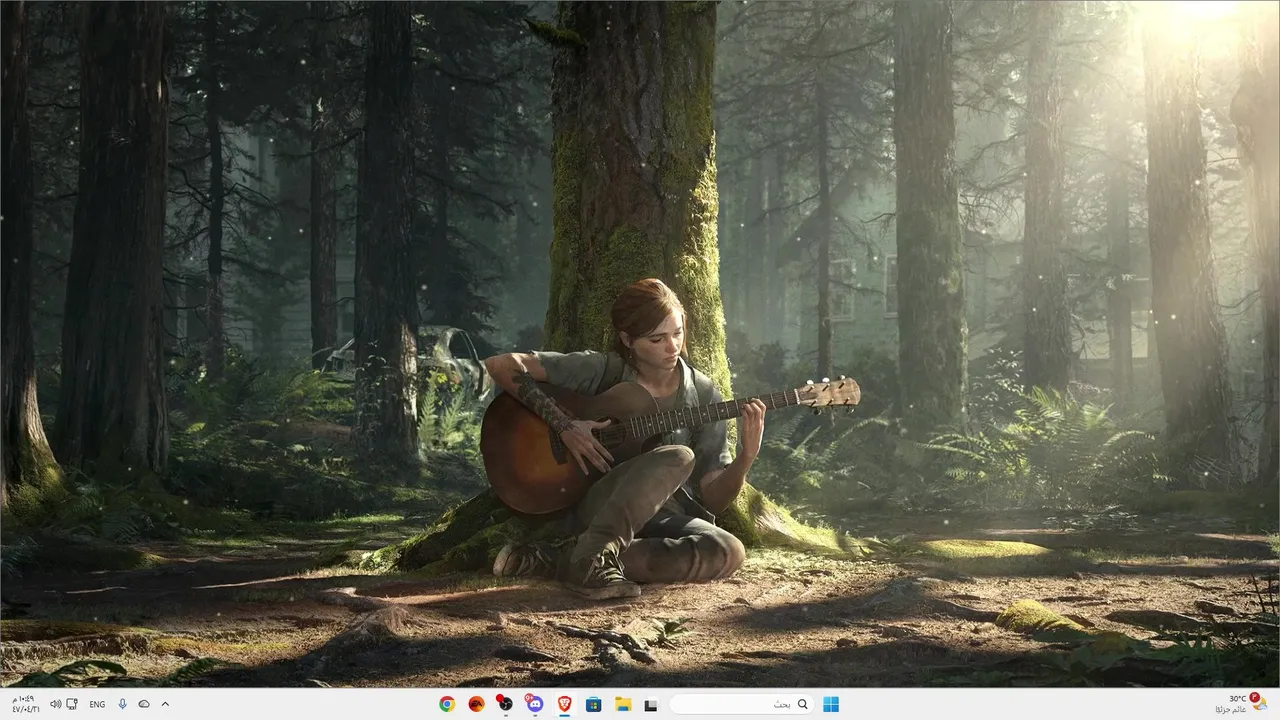1280x720 pixels.
Task: Switch to Brave browser taskbar icon
Action: pos(564,704)
